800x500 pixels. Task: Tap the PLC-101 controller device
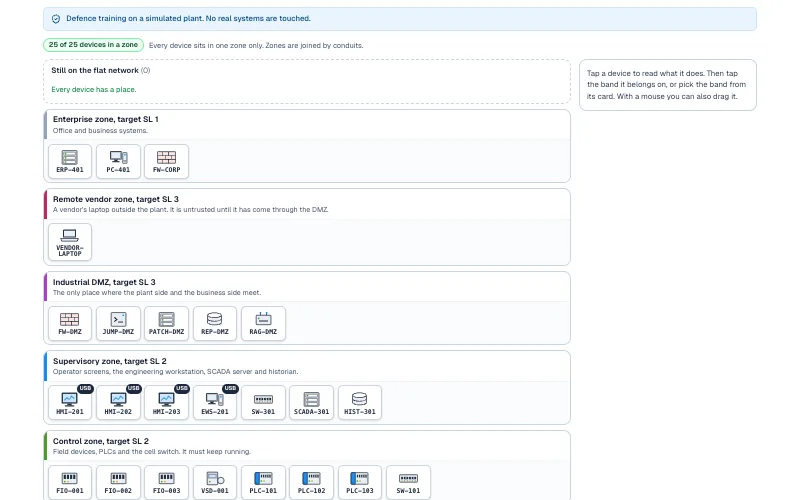click(263, 483)
